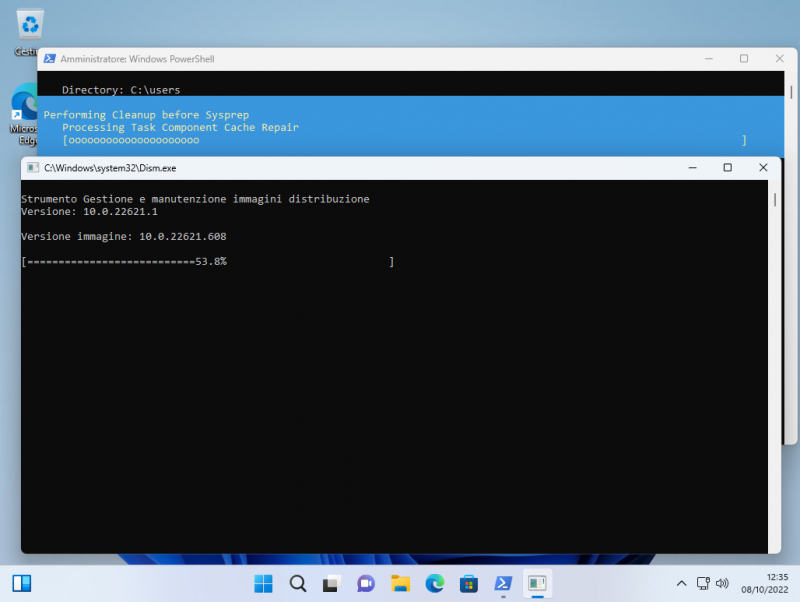Open the PowerShell window system menu
Viewport: 800px width, 602px height.
(x=51, y=59)
